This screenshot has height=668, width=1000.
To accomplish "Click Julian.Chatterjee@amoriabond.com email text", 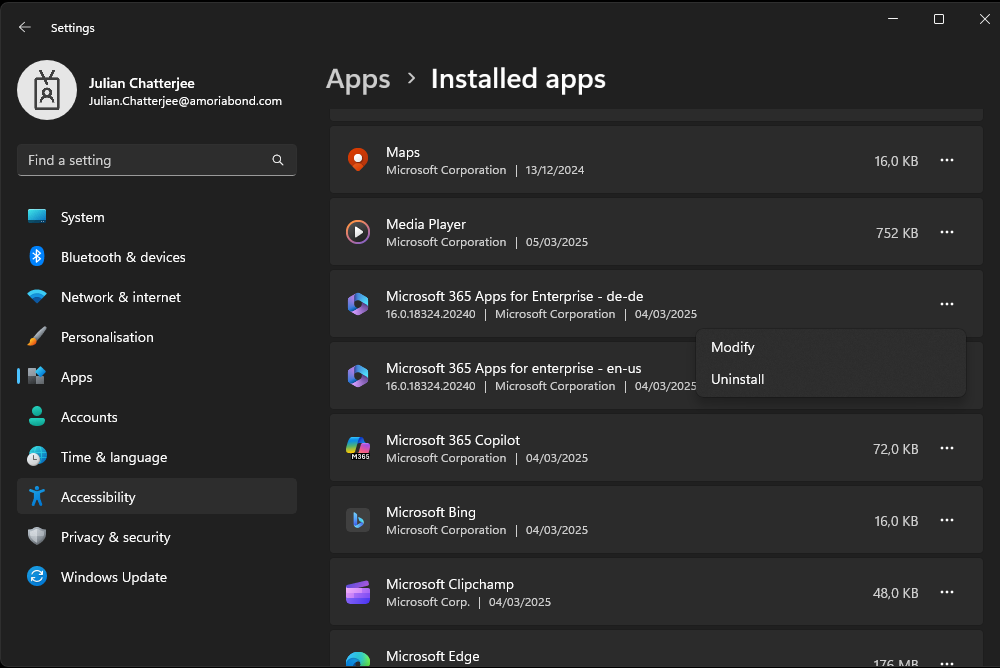I will coord(185,101).
